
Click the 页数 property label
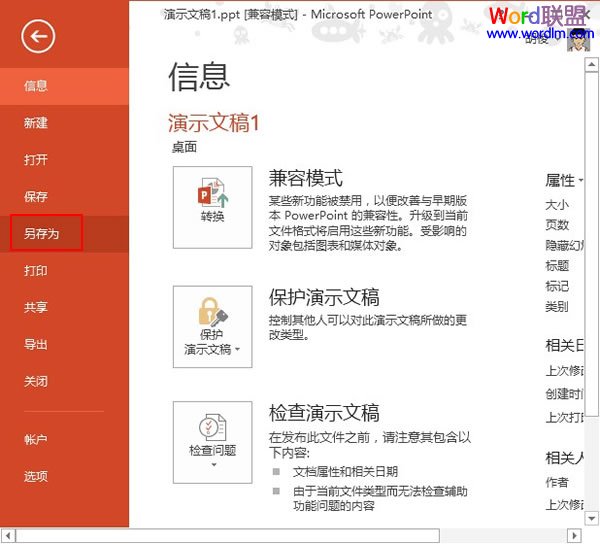click(557, 225)
